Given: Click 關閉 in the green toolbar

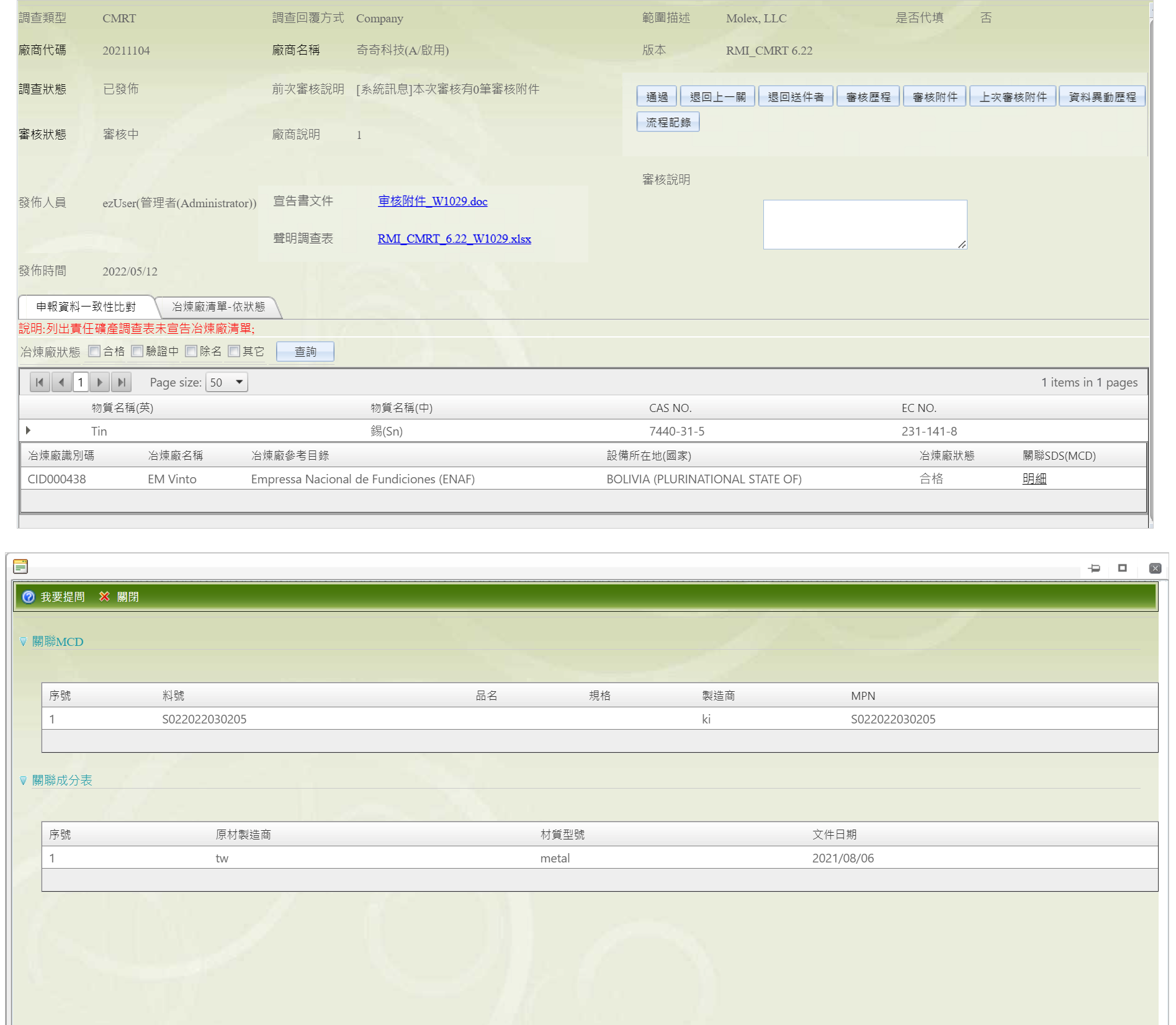Looking at the screenshot, I should (128, 597).
